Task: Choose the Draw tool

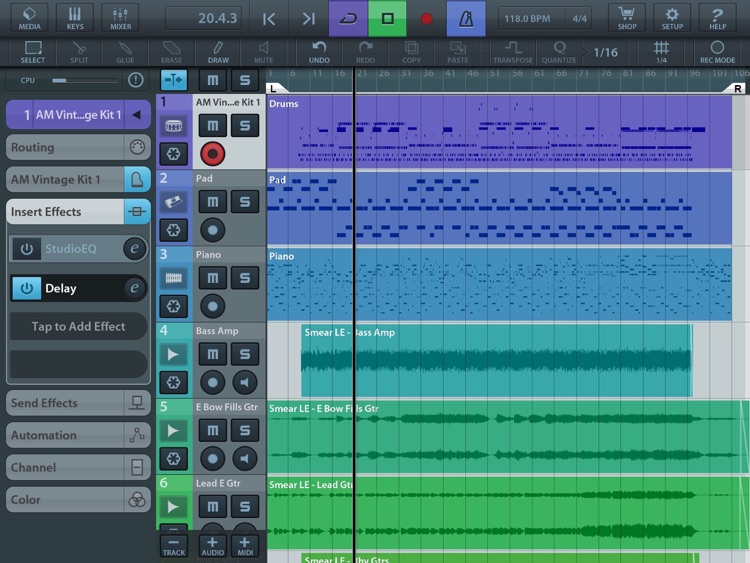Action: (x=218, y=52)
